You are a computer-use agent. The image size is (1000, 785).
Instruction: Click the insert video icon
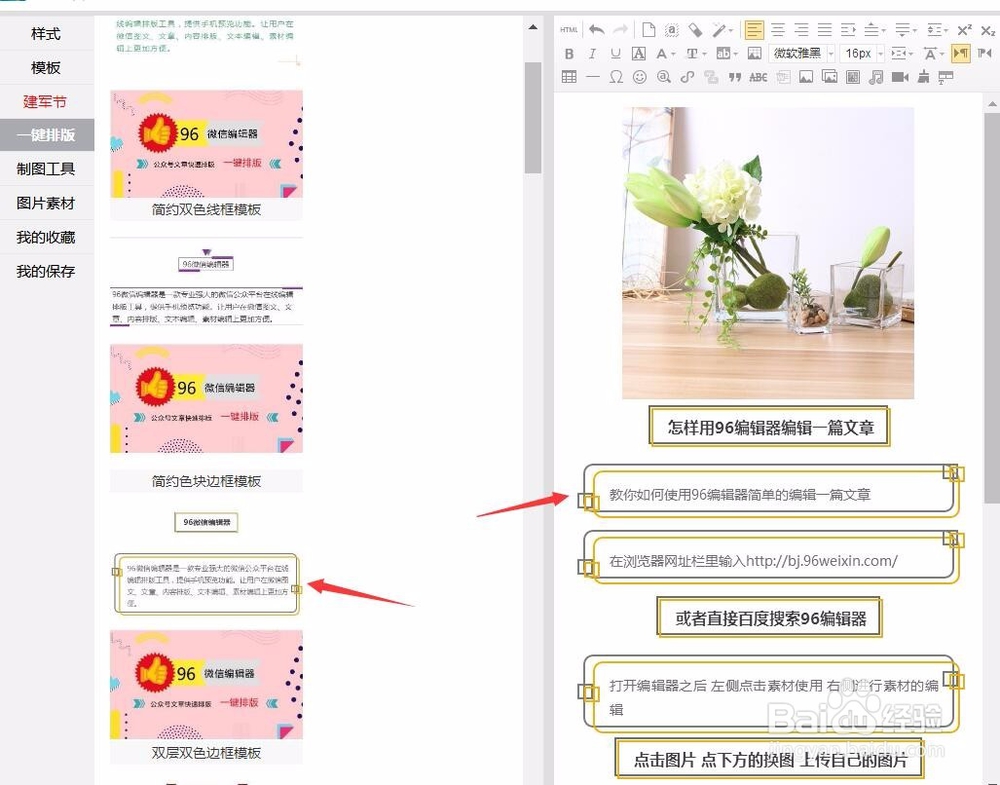point(898,77)
